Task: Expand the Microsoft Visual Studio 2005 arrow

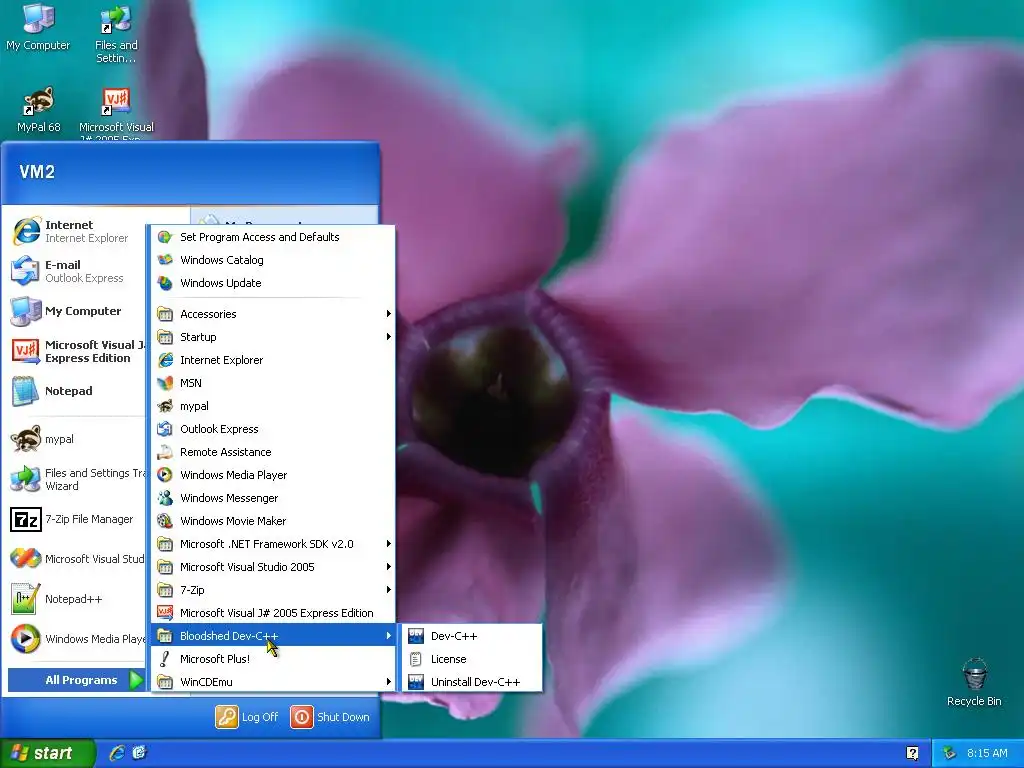Action: pyautogui.click(x=389, y=567)
